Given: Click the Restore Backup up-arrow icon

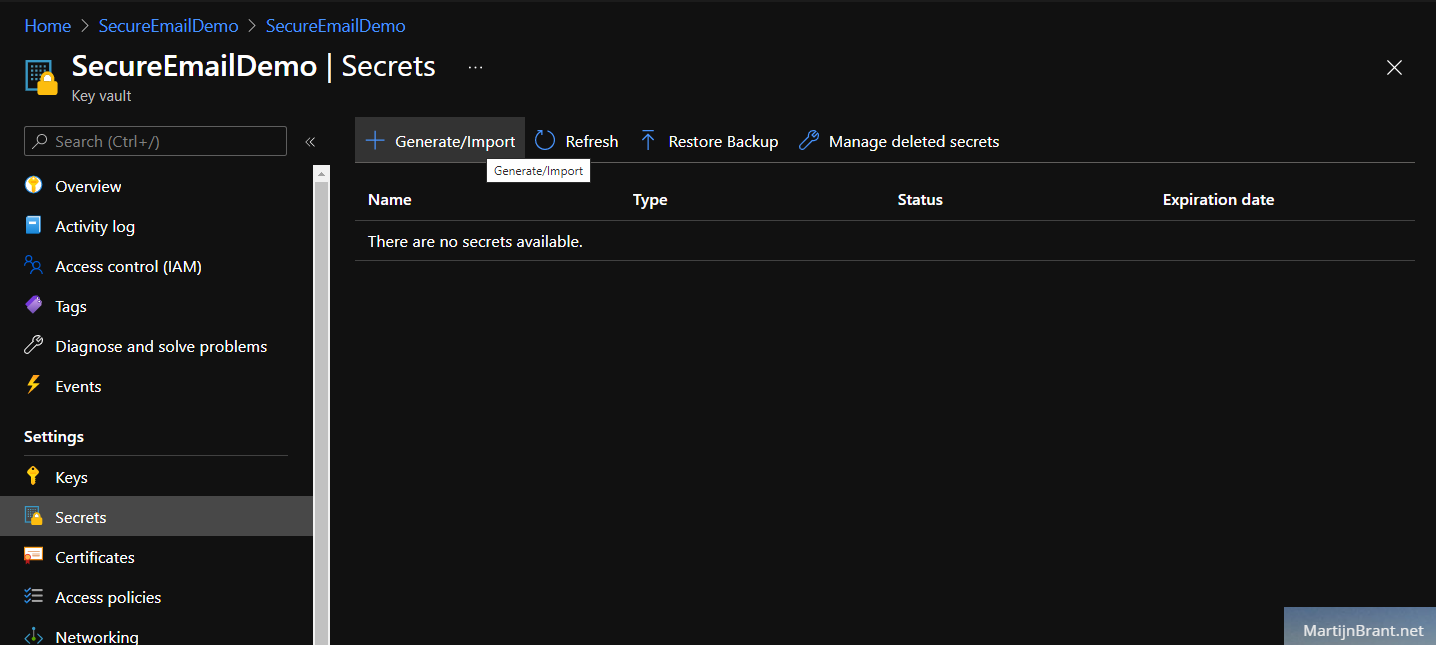Looking at the screenshot, I should (x=648, y=141).
